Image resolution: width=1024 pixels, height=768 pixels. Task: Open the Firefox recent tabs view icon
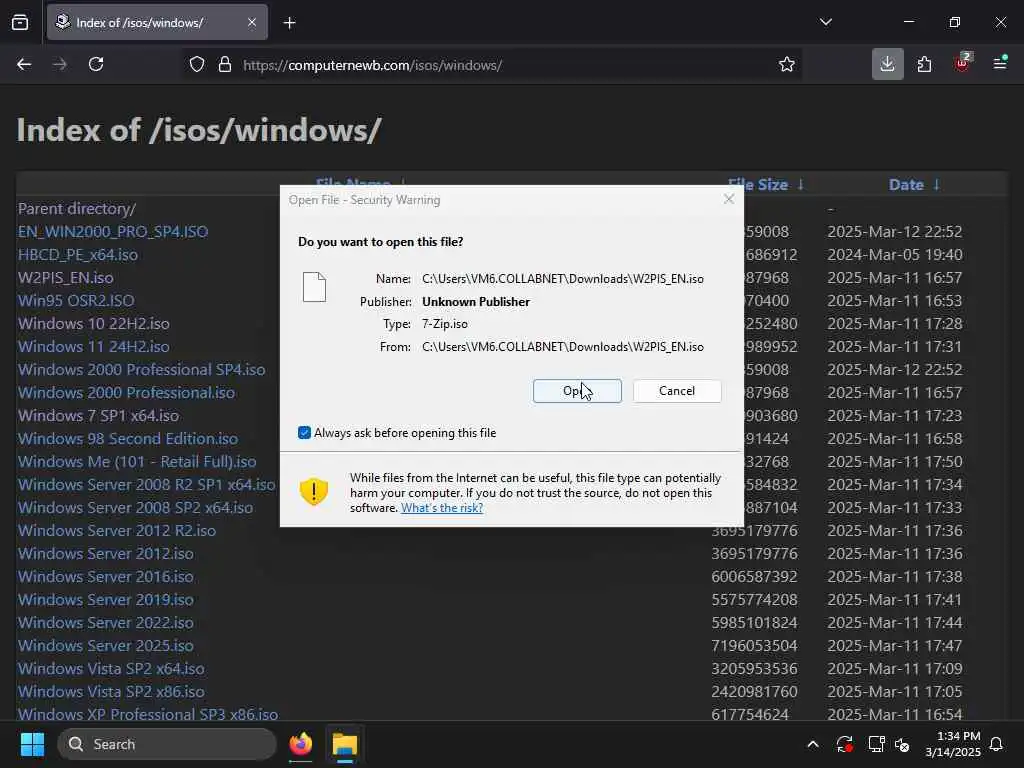20,22
